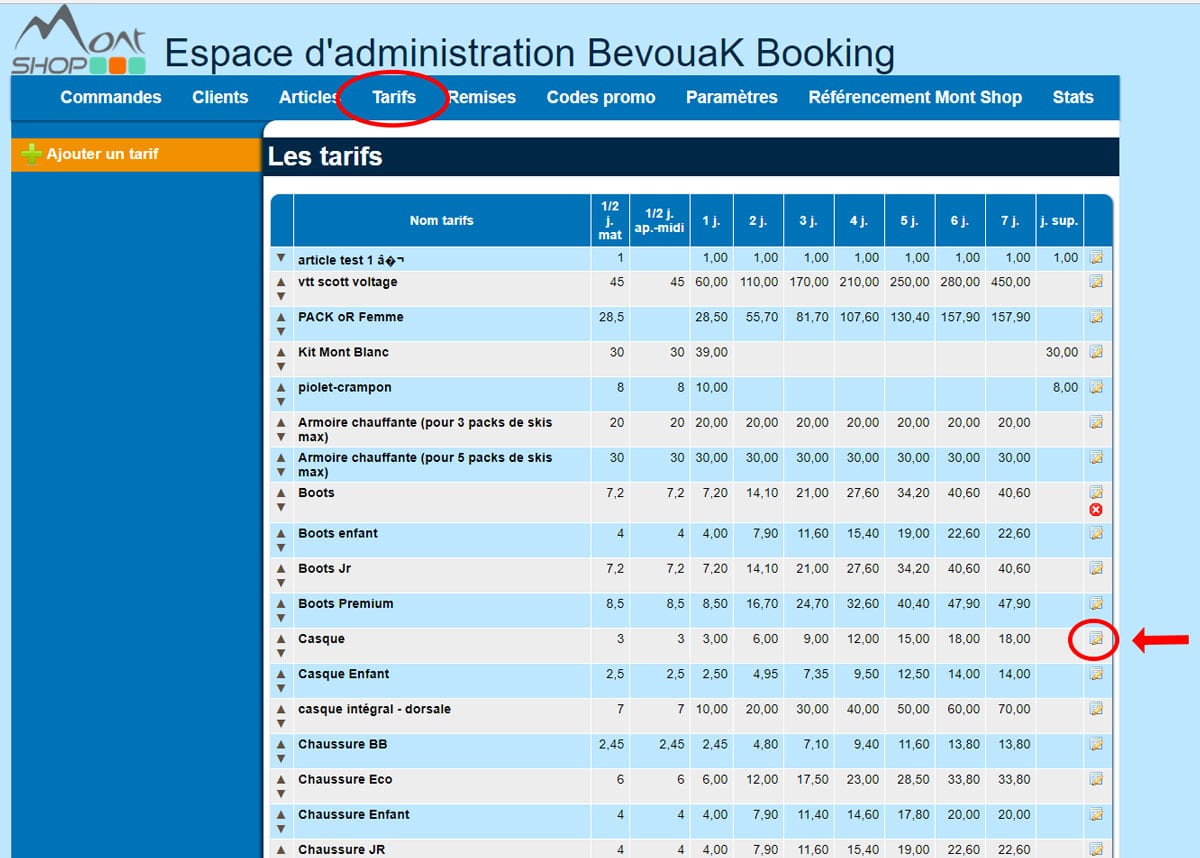Select the "vtt scott voltage" tarif name

[348, 282]
